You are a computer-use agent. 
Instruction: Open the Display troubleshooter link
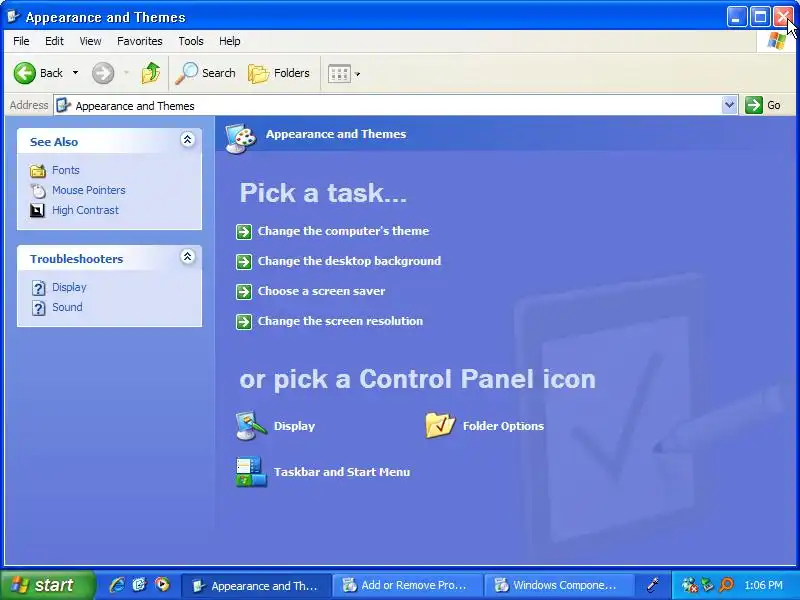pos(69,287)
